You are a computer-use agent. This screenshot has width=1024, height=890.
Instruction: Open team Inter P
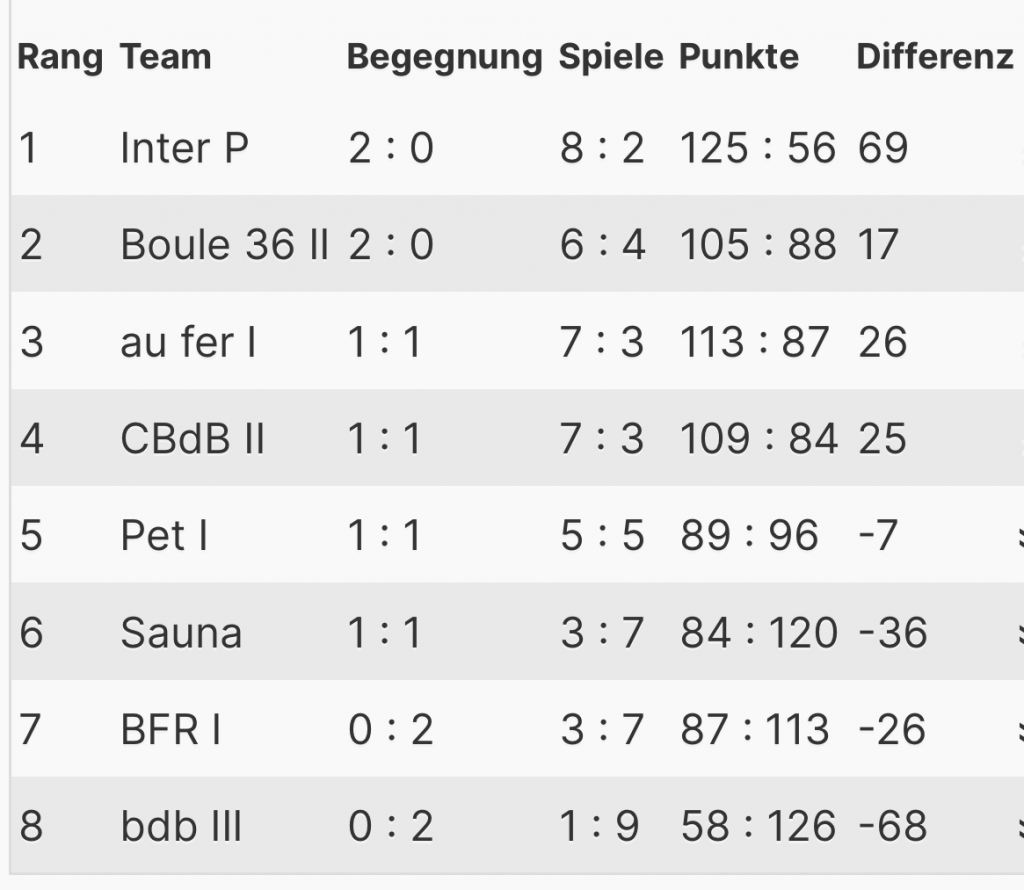pyautogui.click(x=184, y=148)
